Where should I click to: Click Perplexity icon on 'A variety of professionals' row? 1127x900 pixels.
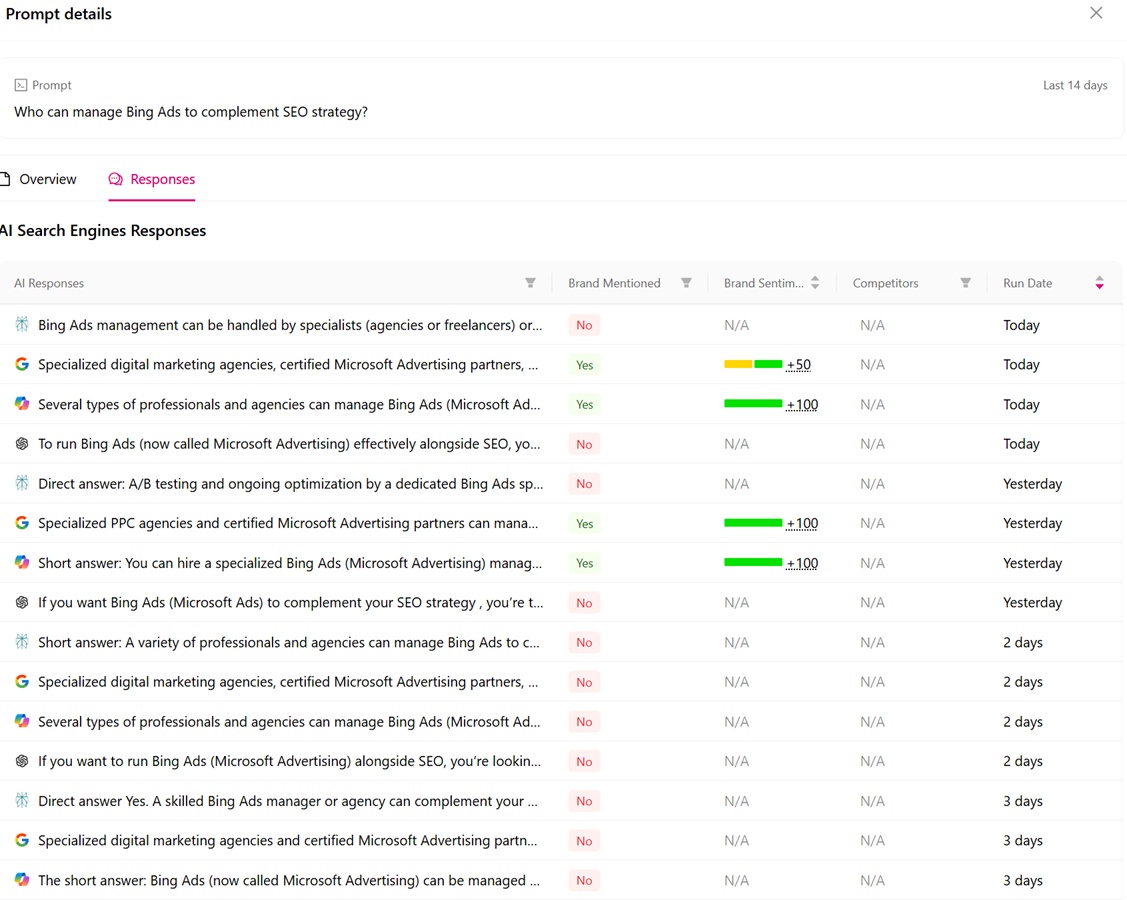22,642
